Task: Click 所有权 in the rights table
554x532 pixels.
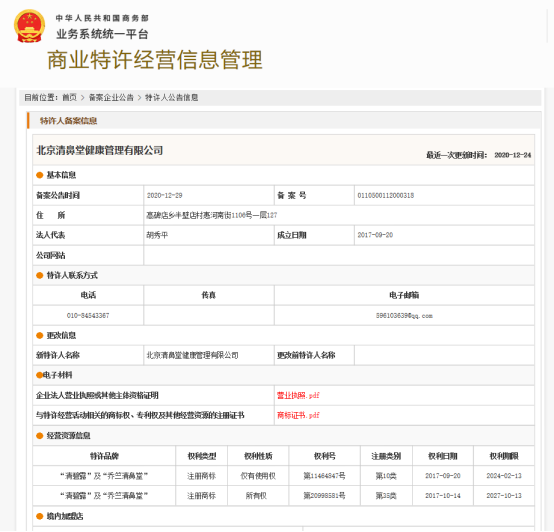Action: (x=256, y=496)
